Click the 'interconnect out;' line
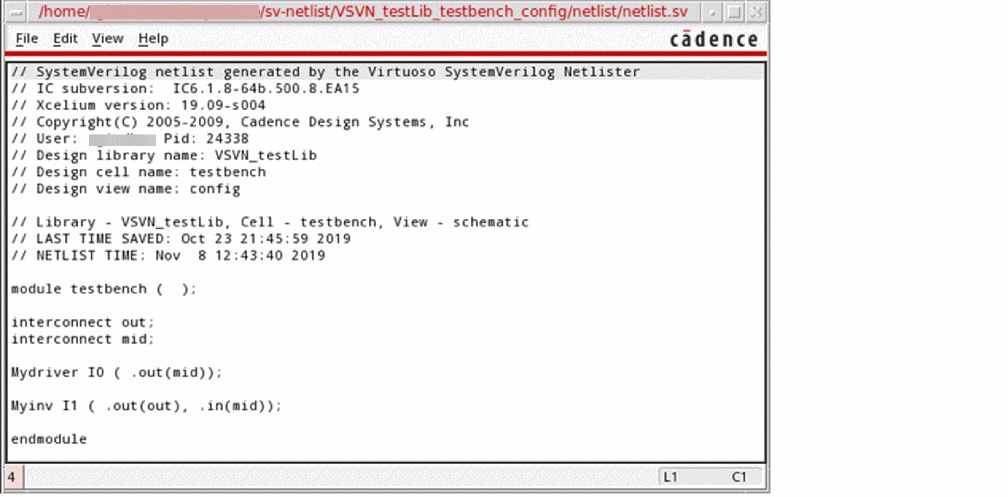This screenshot has width=1008, height=497. (x=83, y=322)
